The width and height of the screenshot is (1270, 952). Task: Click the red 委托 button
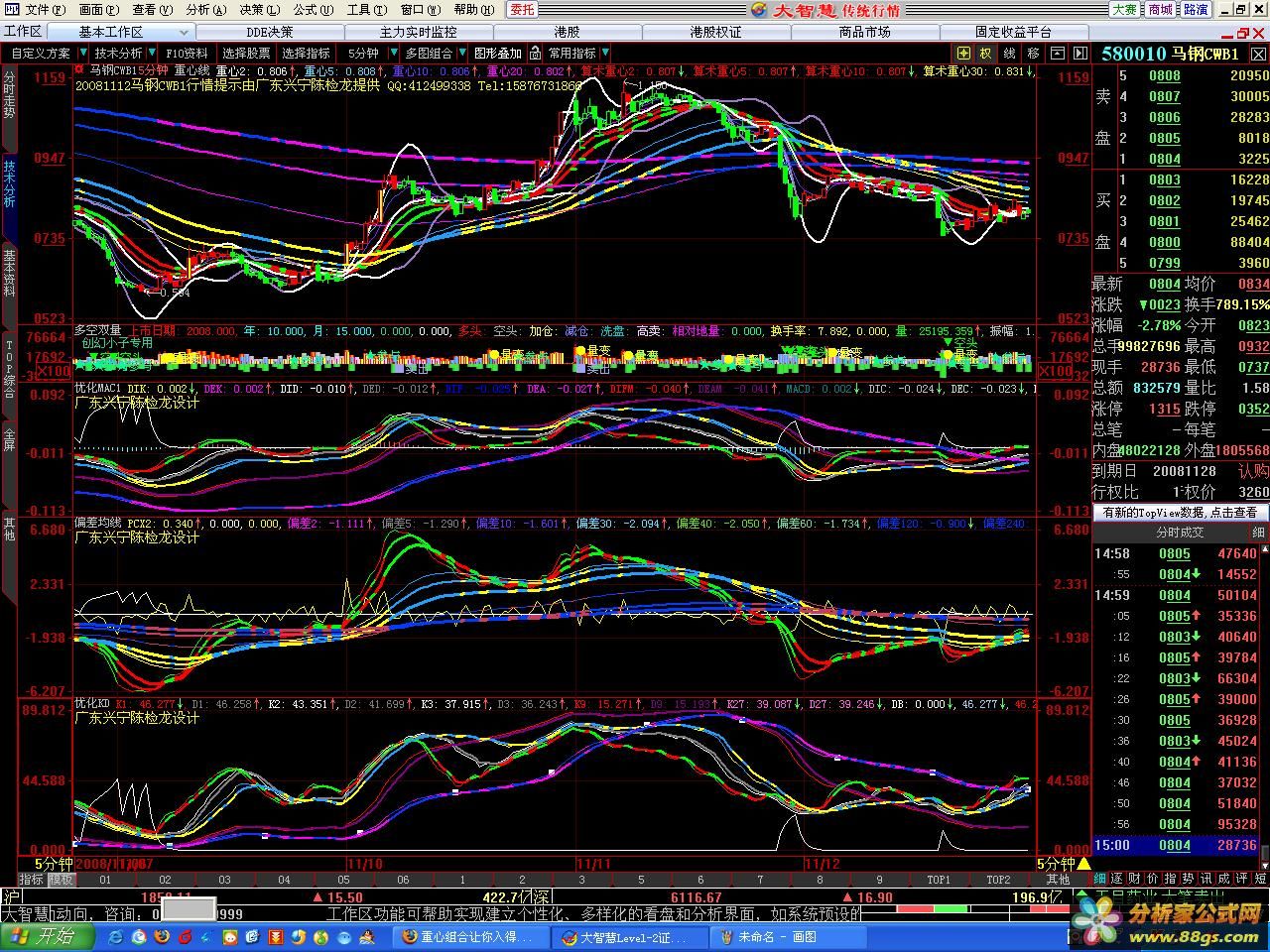(522, 9)
